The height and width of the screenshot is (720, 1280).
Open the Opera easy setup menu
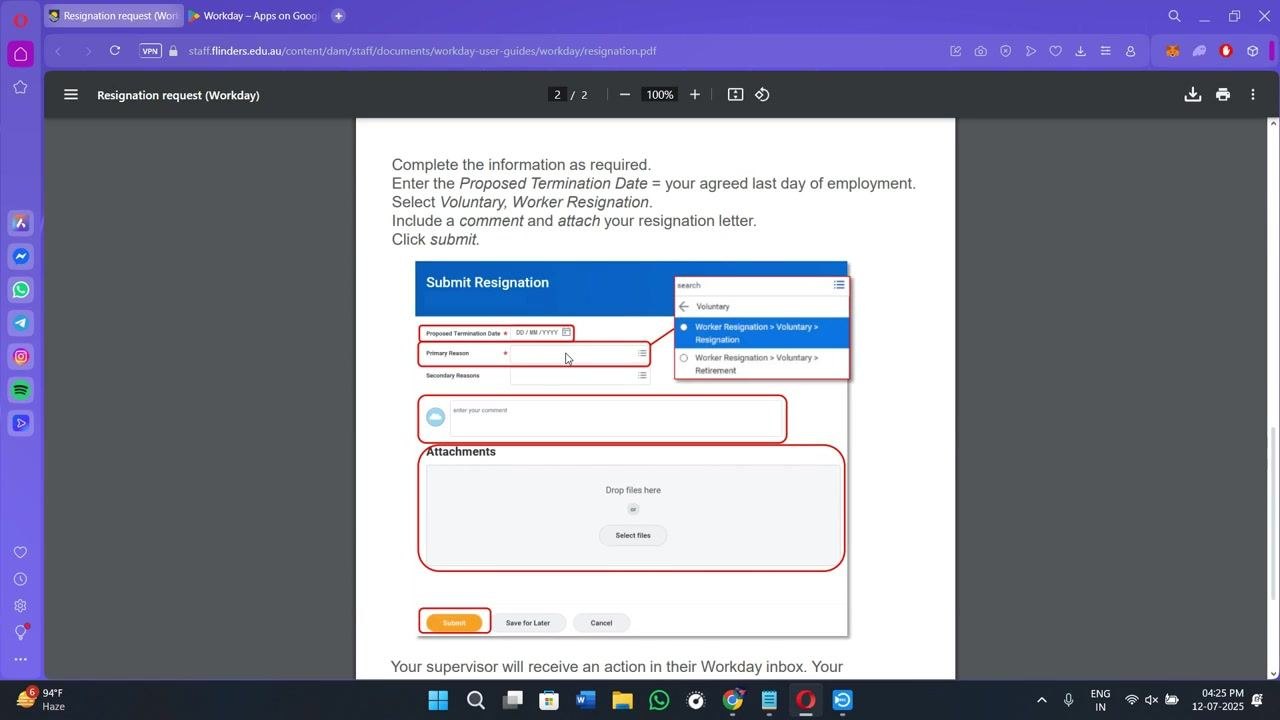pyautogui.click(x=1105, y=51)
